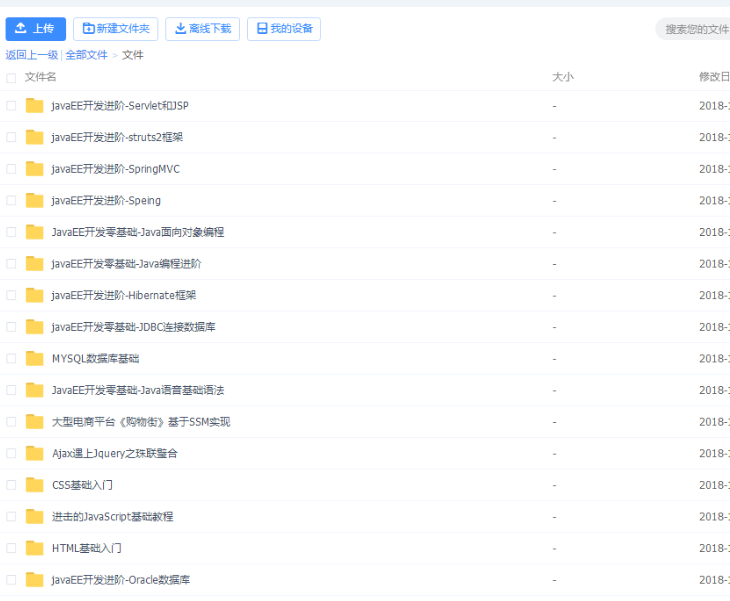The image size is (730, 601).
Task: Open folder name javaEE开发进阶-SpringMVC
Action: click(115, 169)
